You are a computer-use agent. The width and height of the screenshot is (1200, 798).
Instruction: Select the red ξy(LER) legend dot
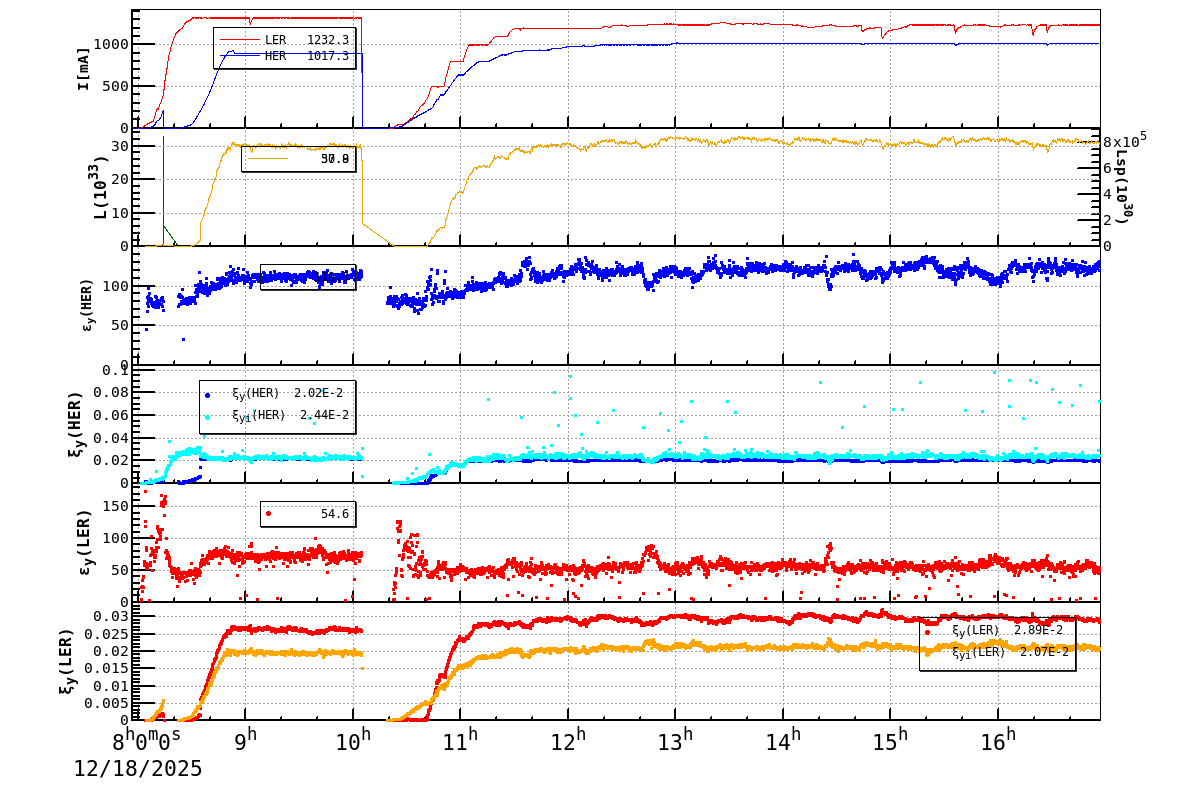pos(928,631)
